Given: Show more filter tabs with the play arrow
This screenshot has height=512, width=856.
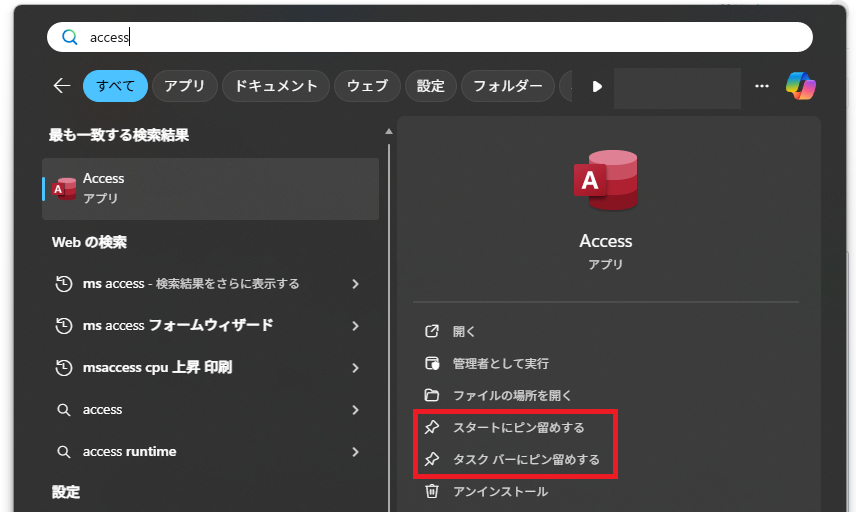Looking at the screenshot, I should (x=597, y=86).
